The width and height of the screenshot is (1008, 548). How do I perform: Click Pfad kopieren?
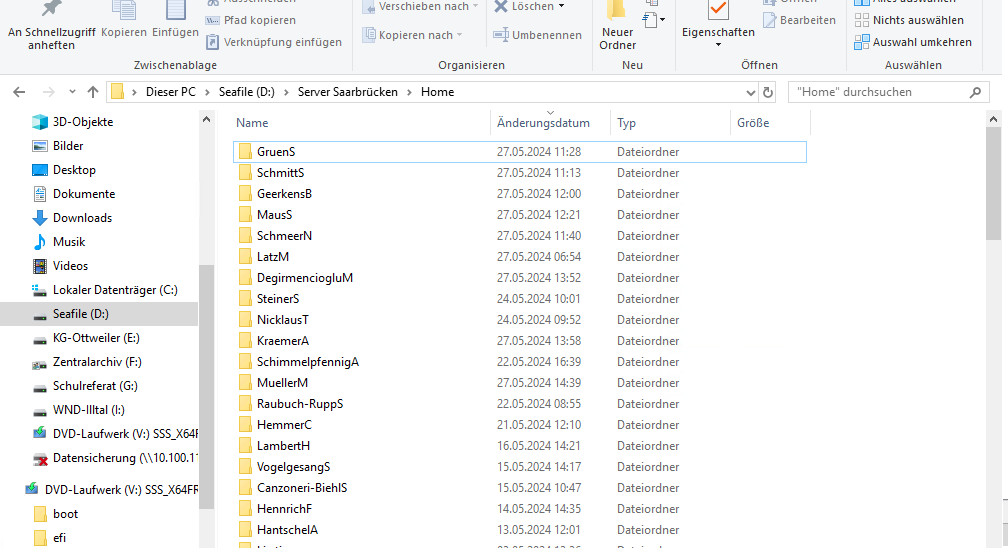point(251,20)
